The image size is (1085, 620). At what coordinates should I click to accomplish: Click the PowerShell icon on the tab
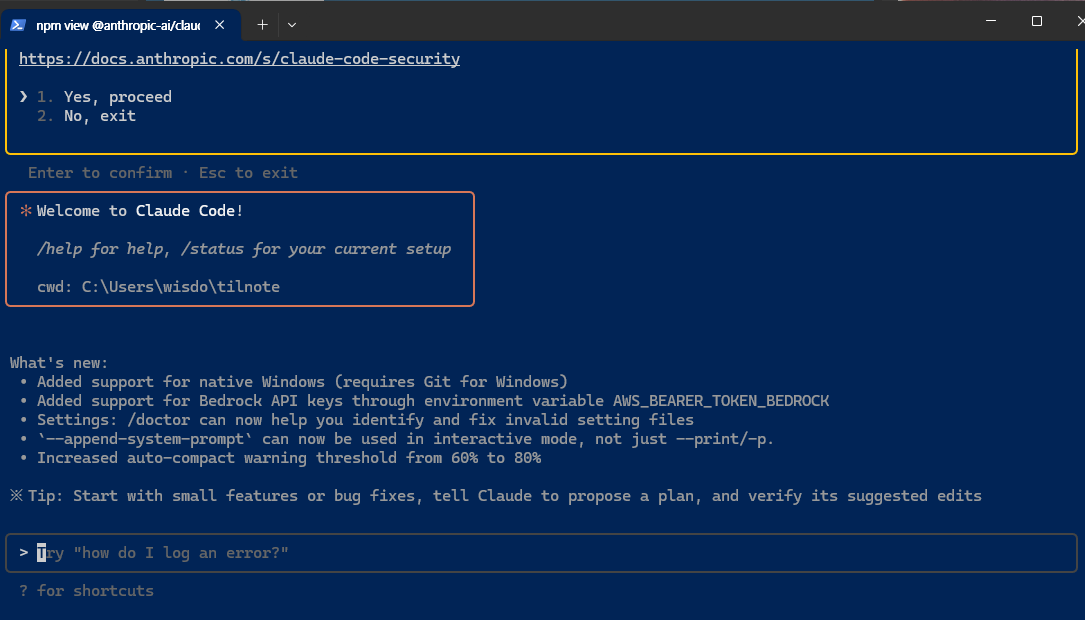(x=18, y=23)
